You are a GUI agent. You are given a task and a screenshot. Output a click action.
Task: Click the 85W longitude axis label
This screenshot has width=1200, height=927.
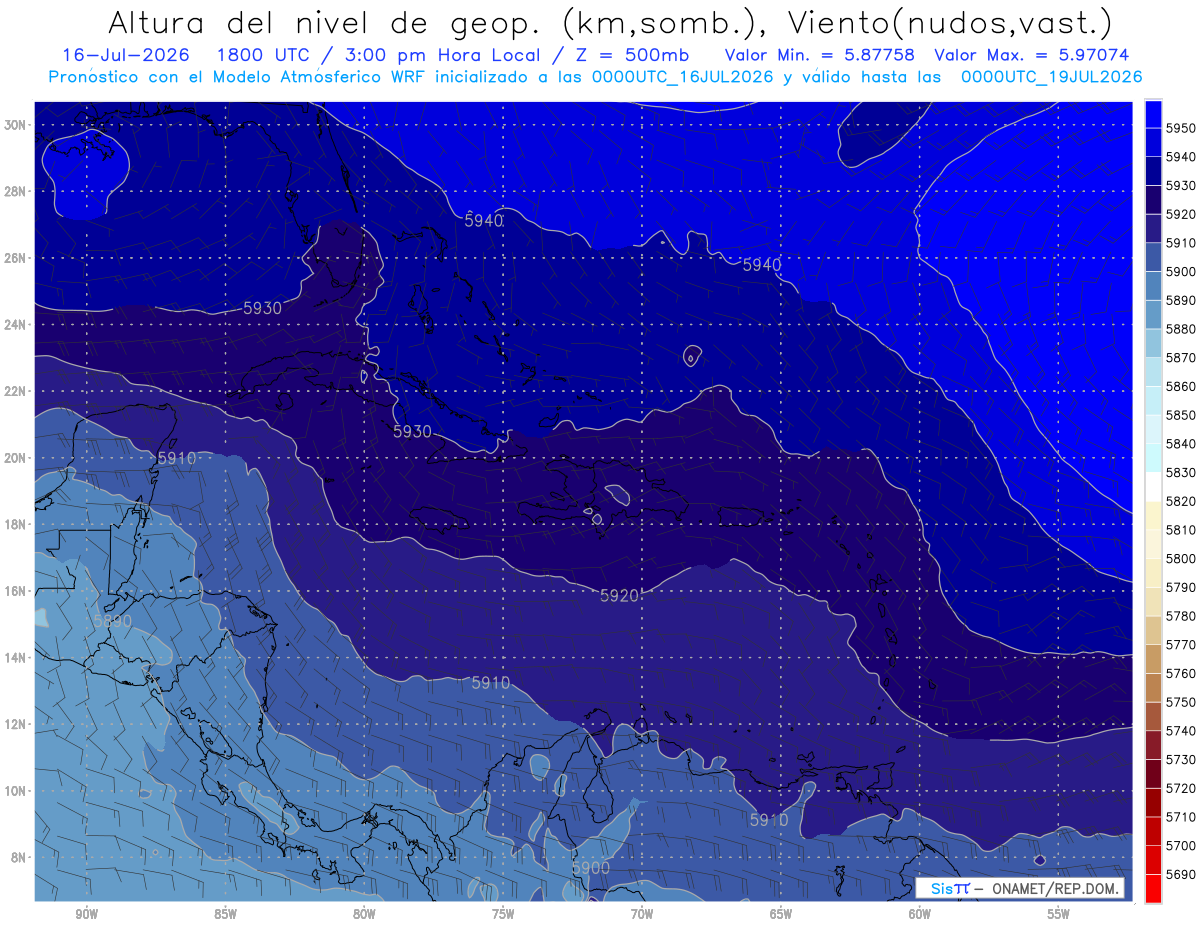click(x=225, y=914)
